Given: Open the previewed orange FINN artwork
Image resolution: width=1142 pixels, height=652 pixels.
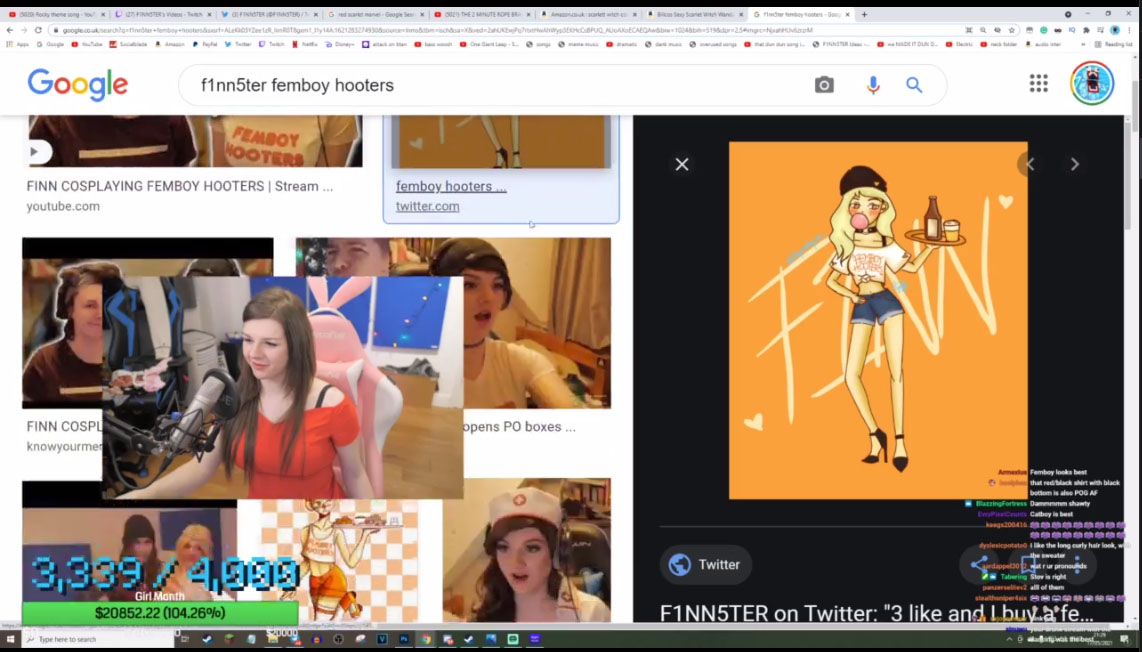Looking at the screenshot, I should tap(878, 321).
